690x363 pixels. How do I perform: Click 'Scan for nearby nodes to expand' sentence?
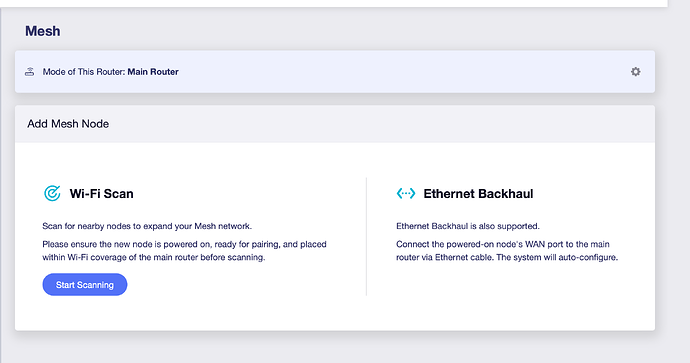click(x=147, y=226)
